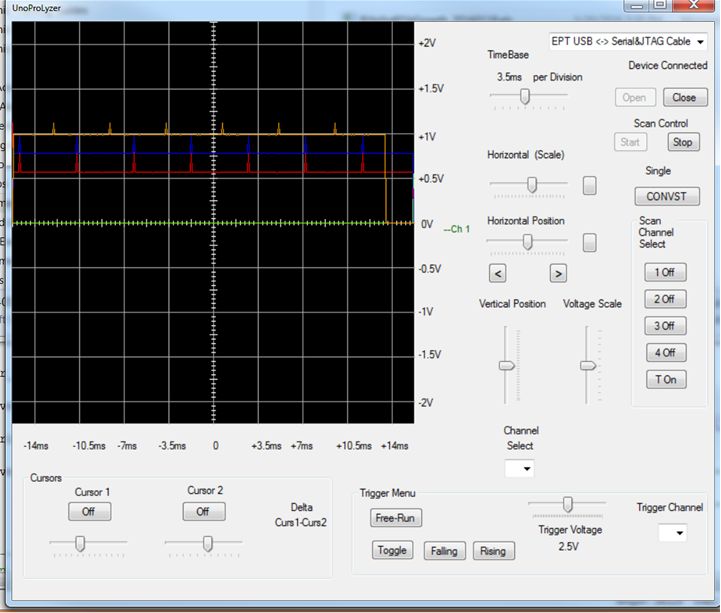Click the Trigger Voltage slider handle
Screen dimensions: 721x613
tap(568, 504)
